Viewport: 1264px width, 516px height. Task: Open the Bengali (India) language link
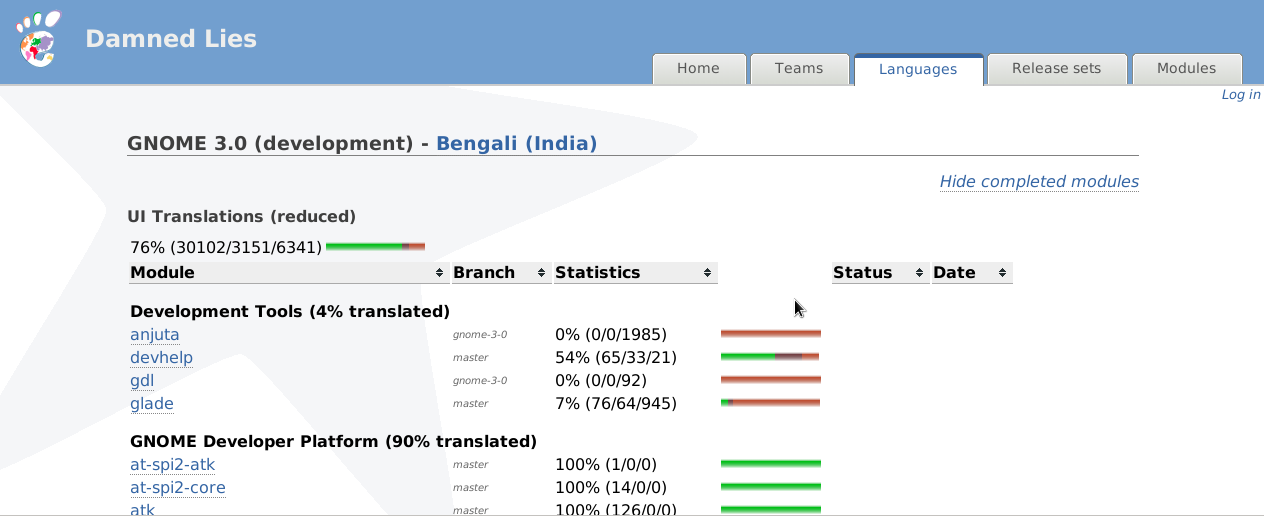pyautogui.click(x=517, y=143)
